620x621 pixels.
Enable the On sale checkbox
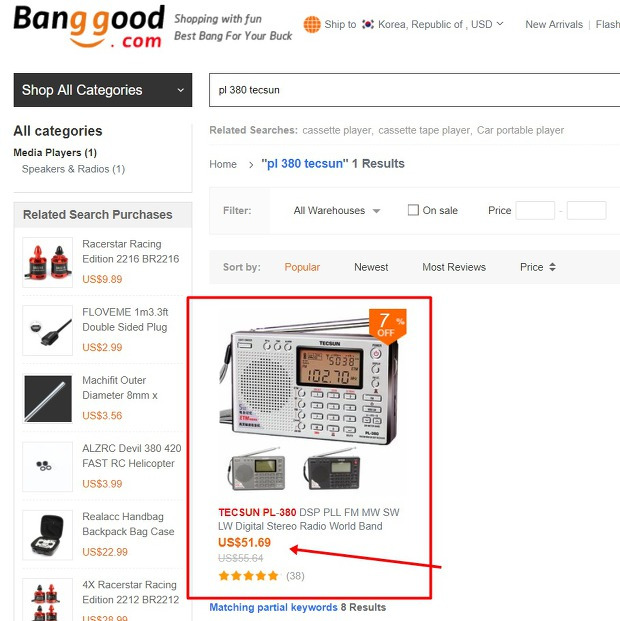pyautogui.click(x=413, y=210)
